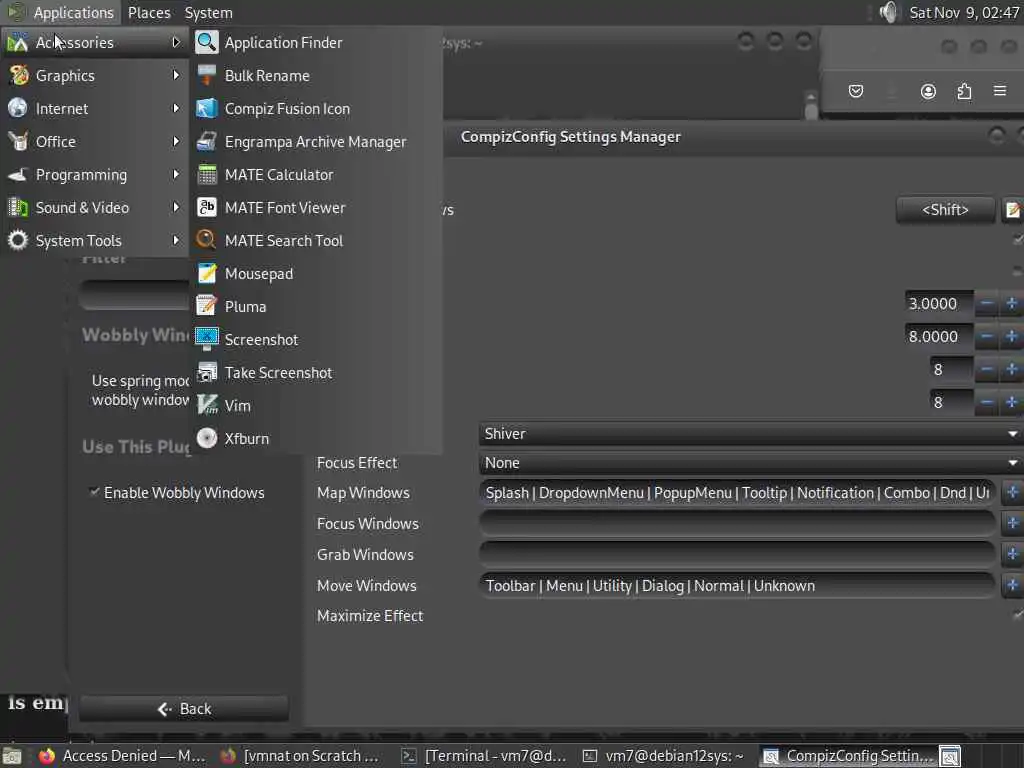The image size is (1024, 768).
Task: Open the System menu
Action: (208, 12)
